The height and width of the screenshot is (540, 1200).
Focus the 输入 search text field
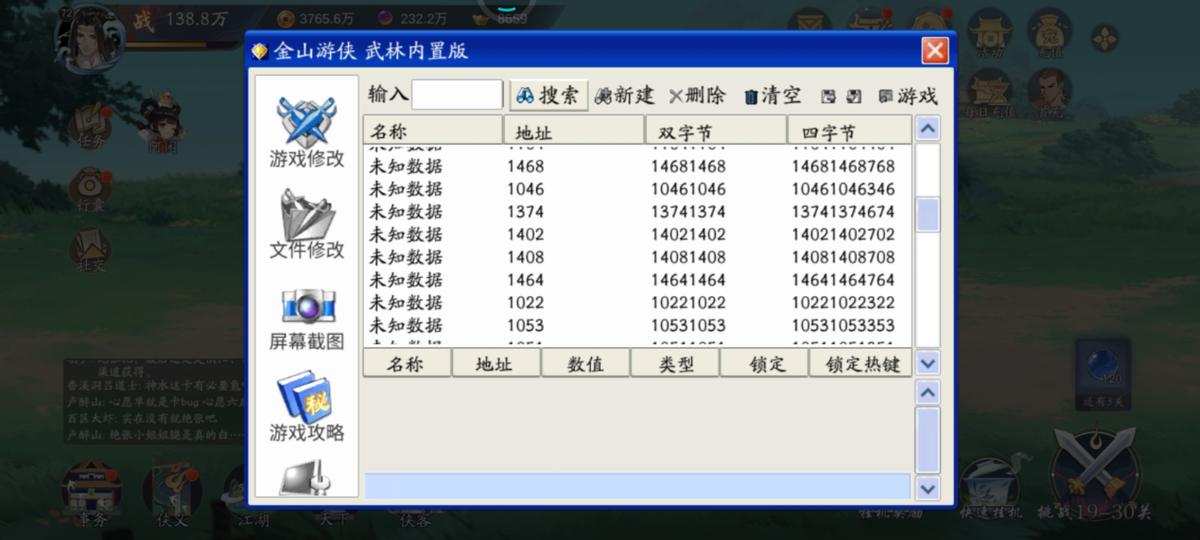(457, 95)
